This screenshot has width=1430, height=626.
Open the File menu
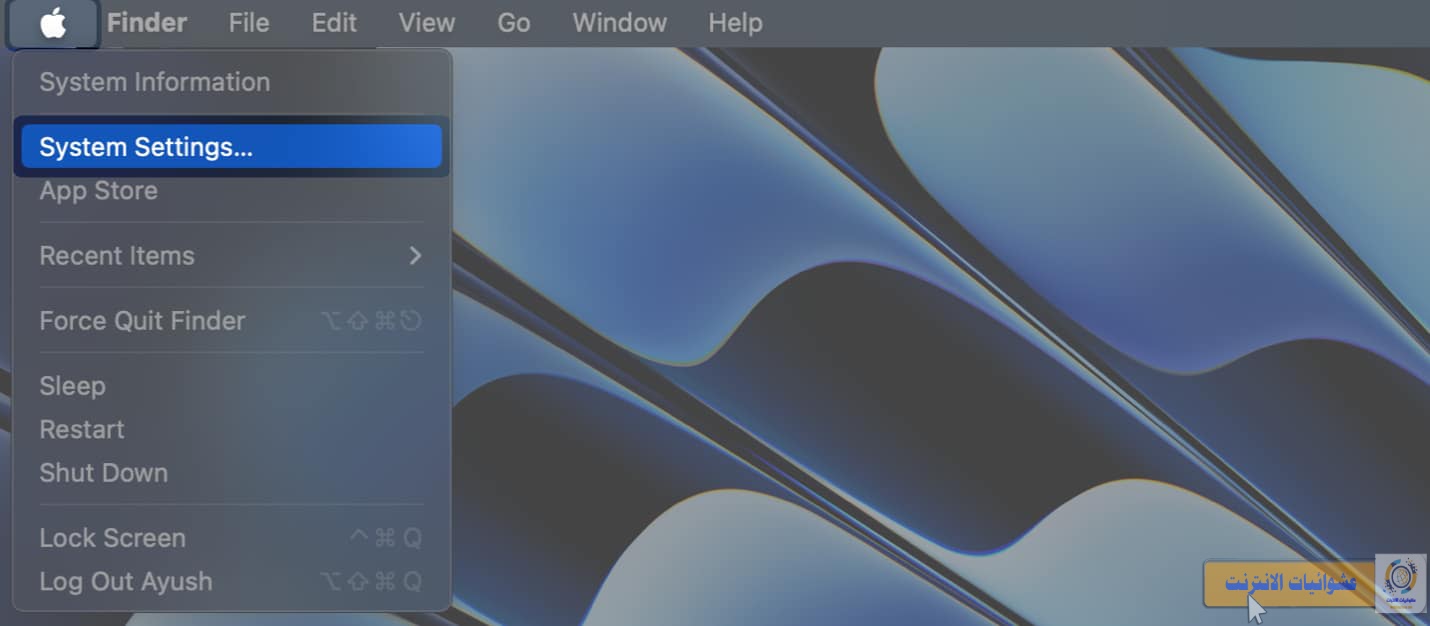[249, 22]
